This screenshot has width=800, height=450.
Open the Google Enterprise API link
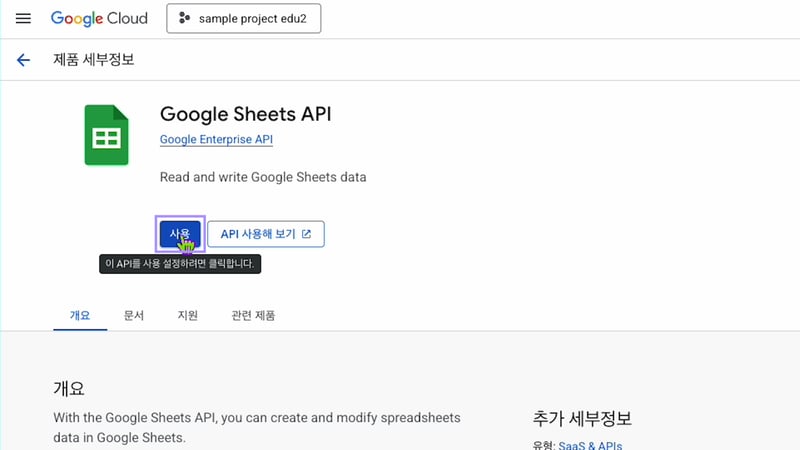tap(216, 139)
